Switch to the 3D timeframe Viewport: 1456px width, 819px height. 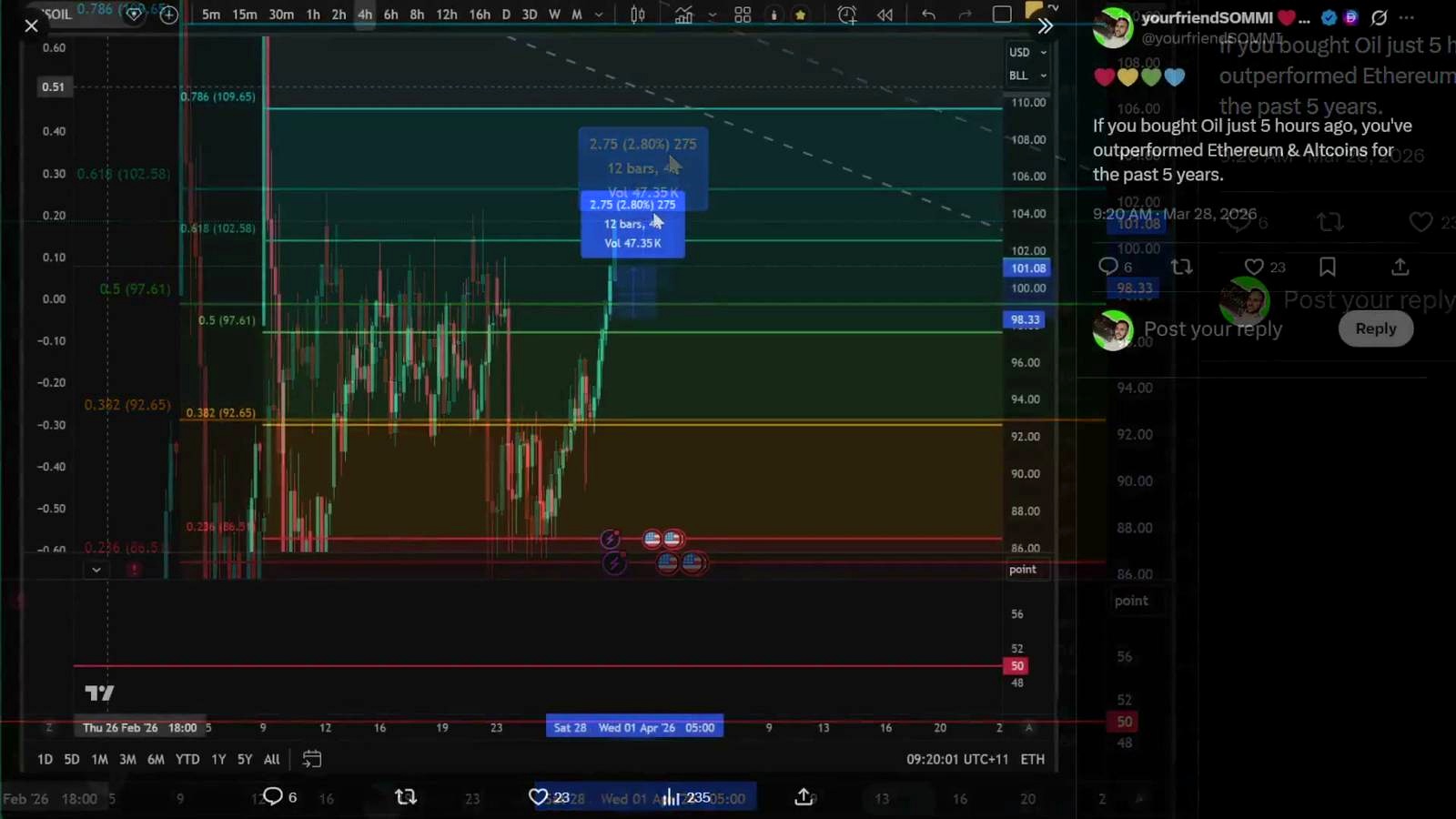click(x=530, y=15)
